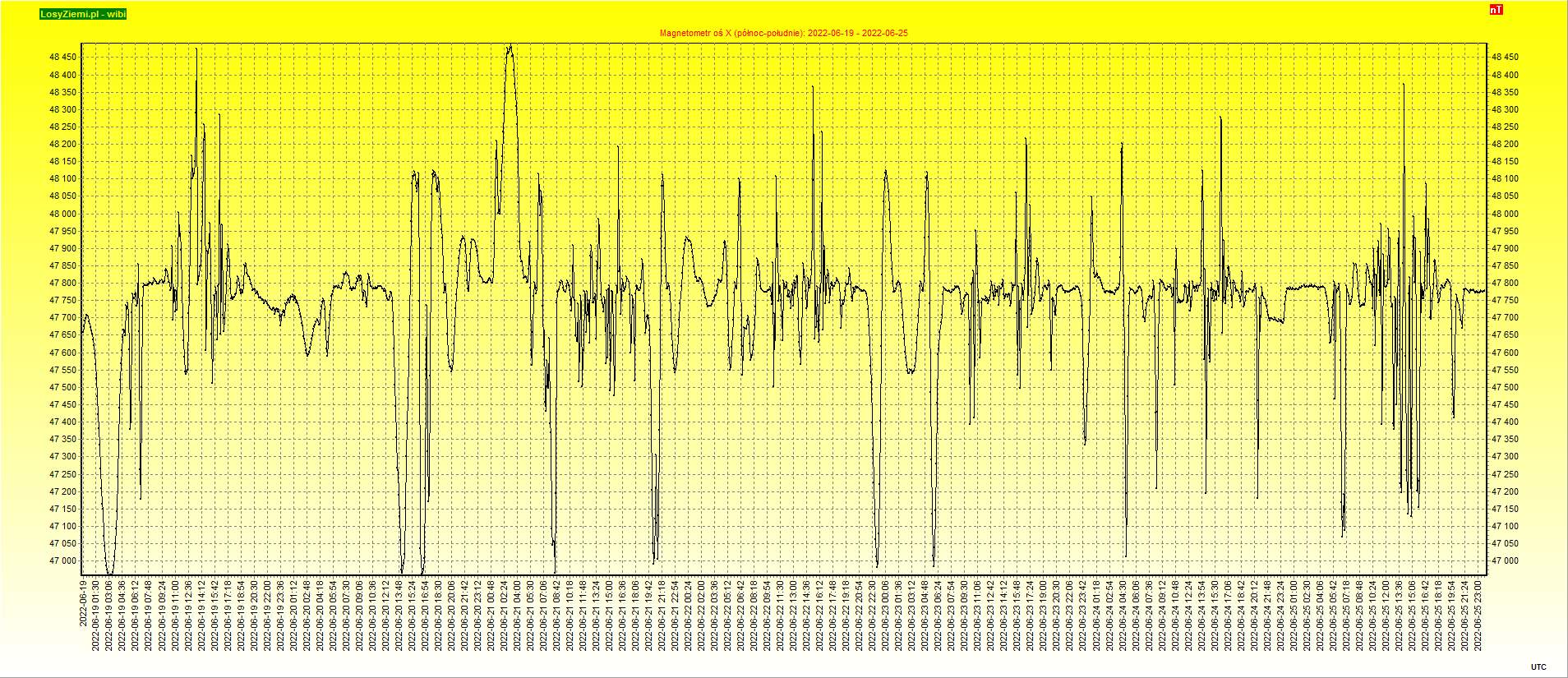Screen dimensions: 1568x678
Task: Click 48 450 on the right axis
Action: 1505,58
